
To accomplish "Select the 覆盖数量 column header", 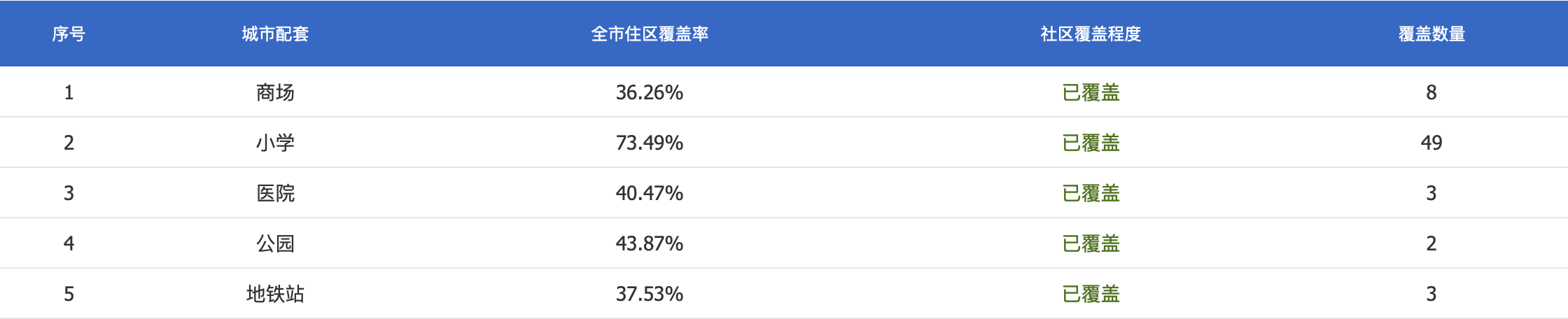I will 1431,34.
